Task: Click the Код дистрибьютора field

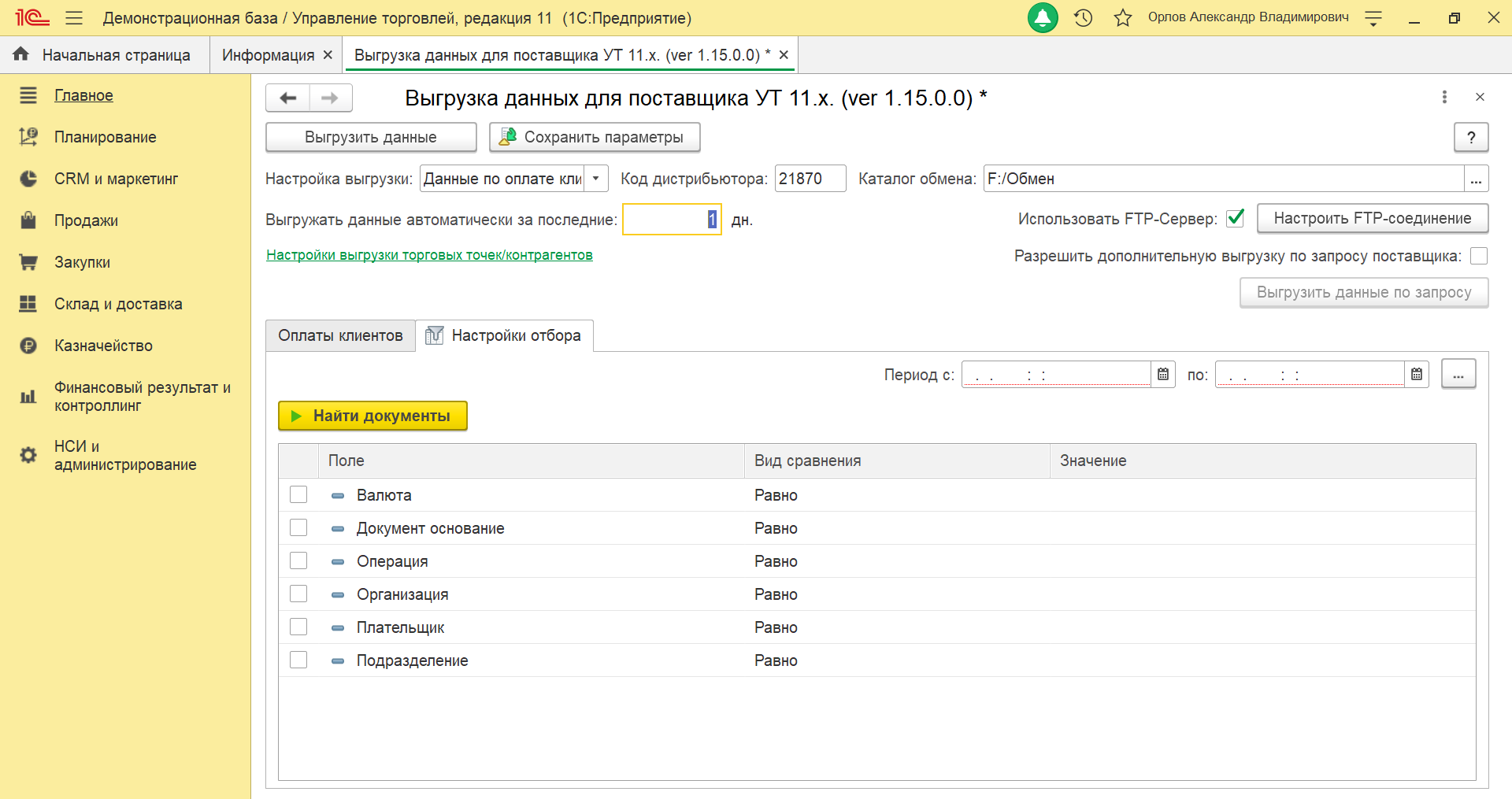Action: point(810,179)
